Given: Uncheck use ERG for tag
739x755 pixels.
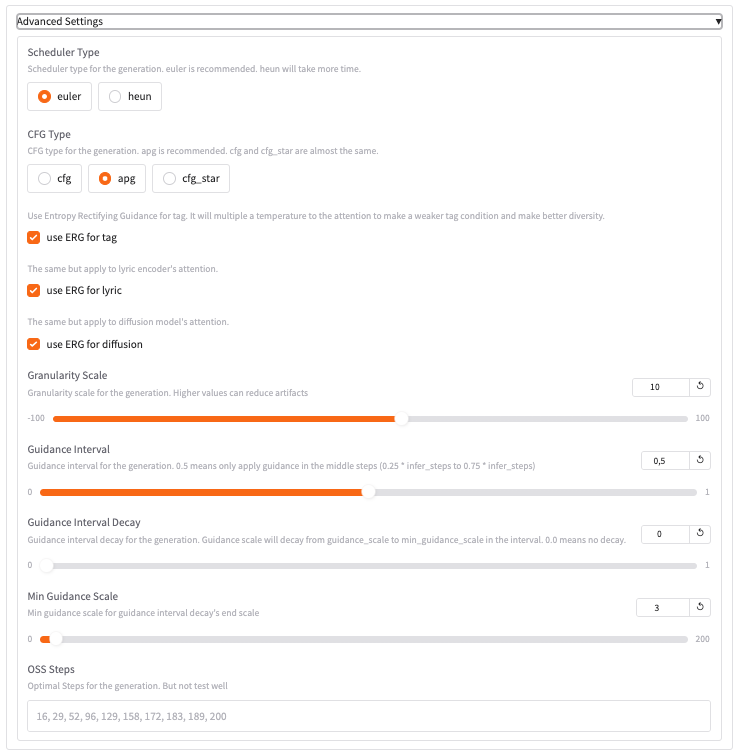Looking at the screenshot, I should (34, 237).
